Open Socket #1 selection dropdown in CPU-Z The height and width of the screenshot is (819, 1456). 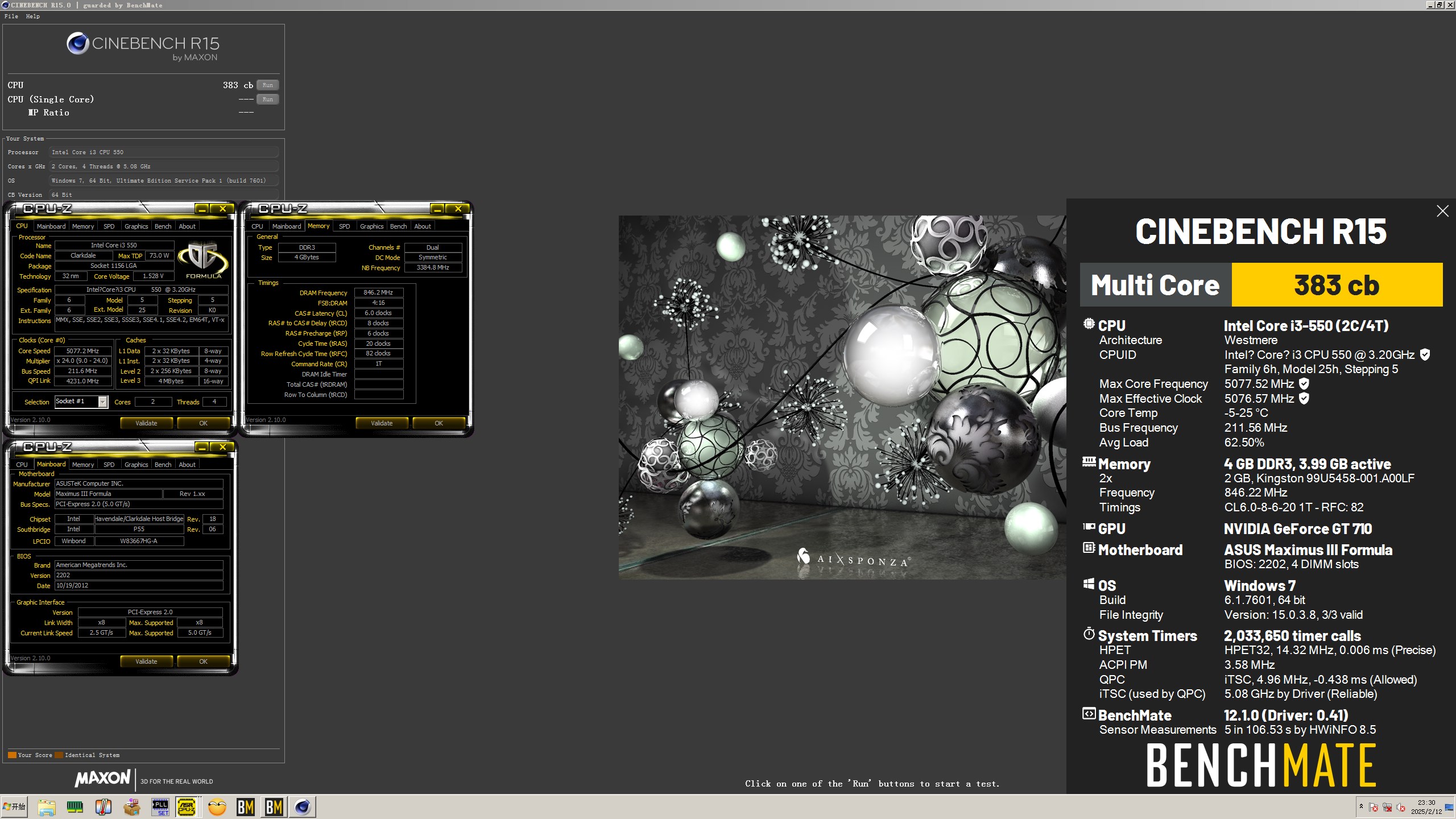(81, 402)
